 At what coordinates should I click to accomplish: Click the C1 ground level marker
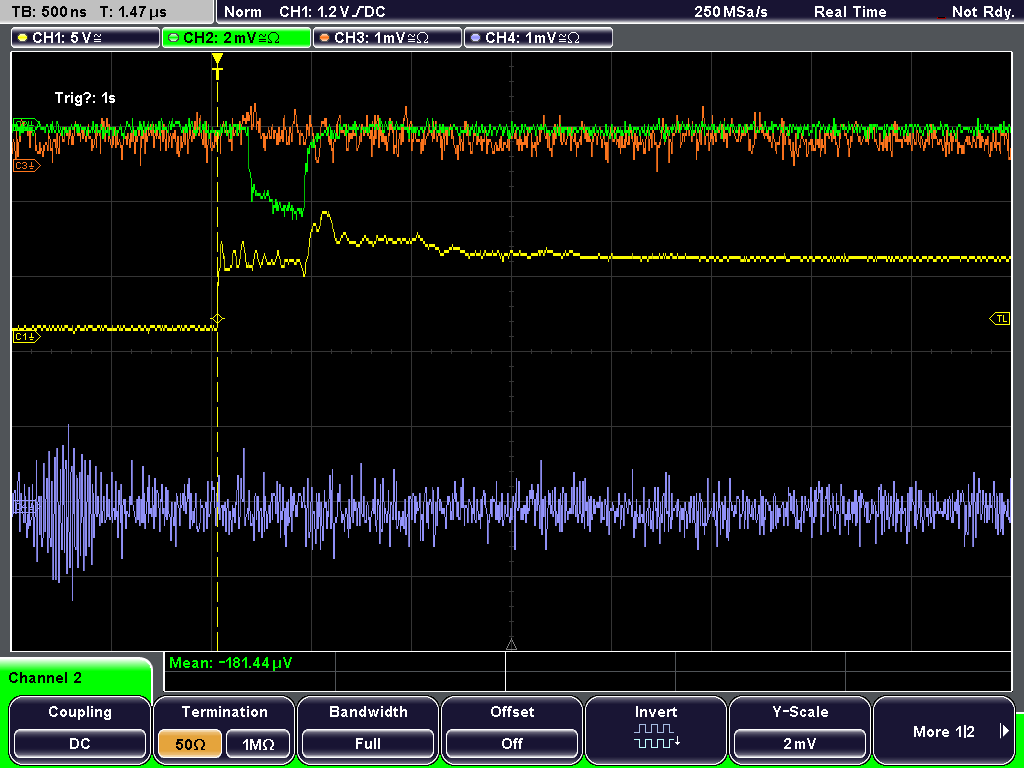(27, 337)
